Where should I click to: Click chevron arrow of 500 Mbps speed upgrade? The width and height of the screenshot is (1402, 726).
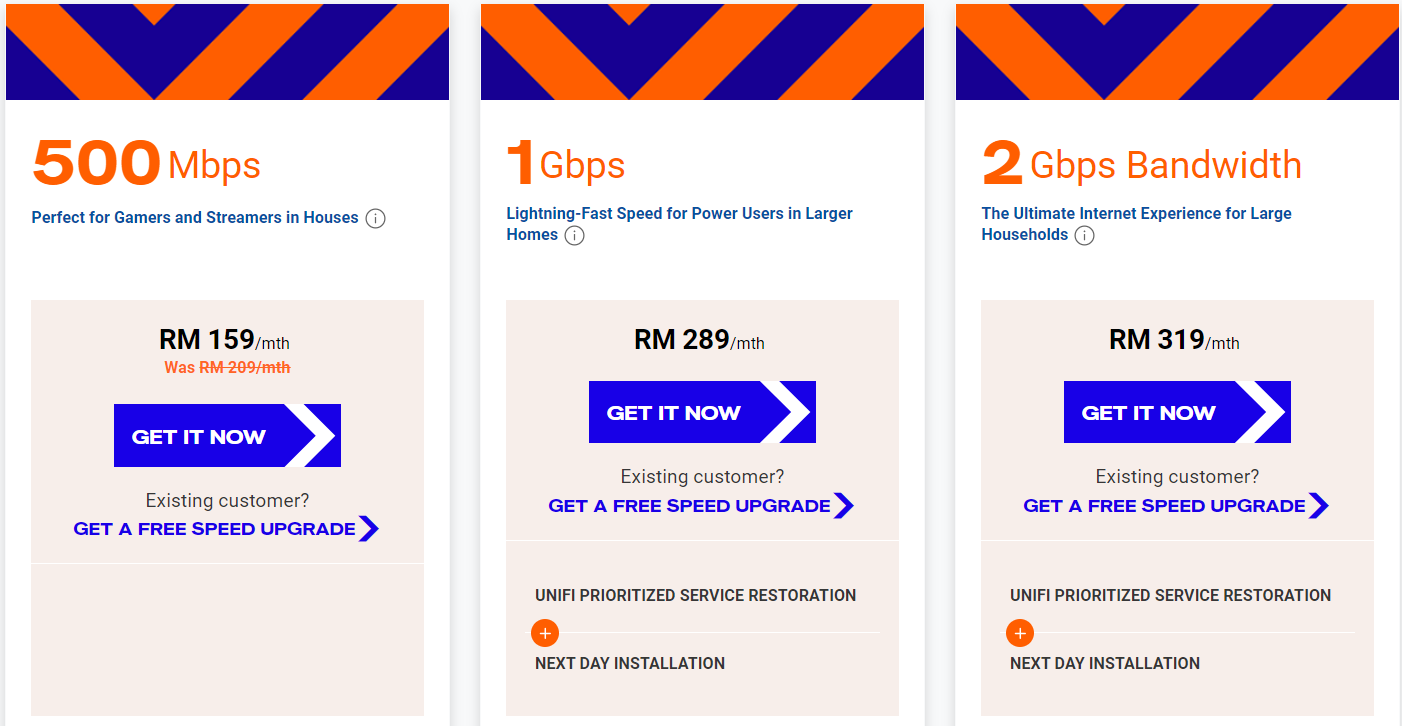pyautogui.click(x=369, y=529)
